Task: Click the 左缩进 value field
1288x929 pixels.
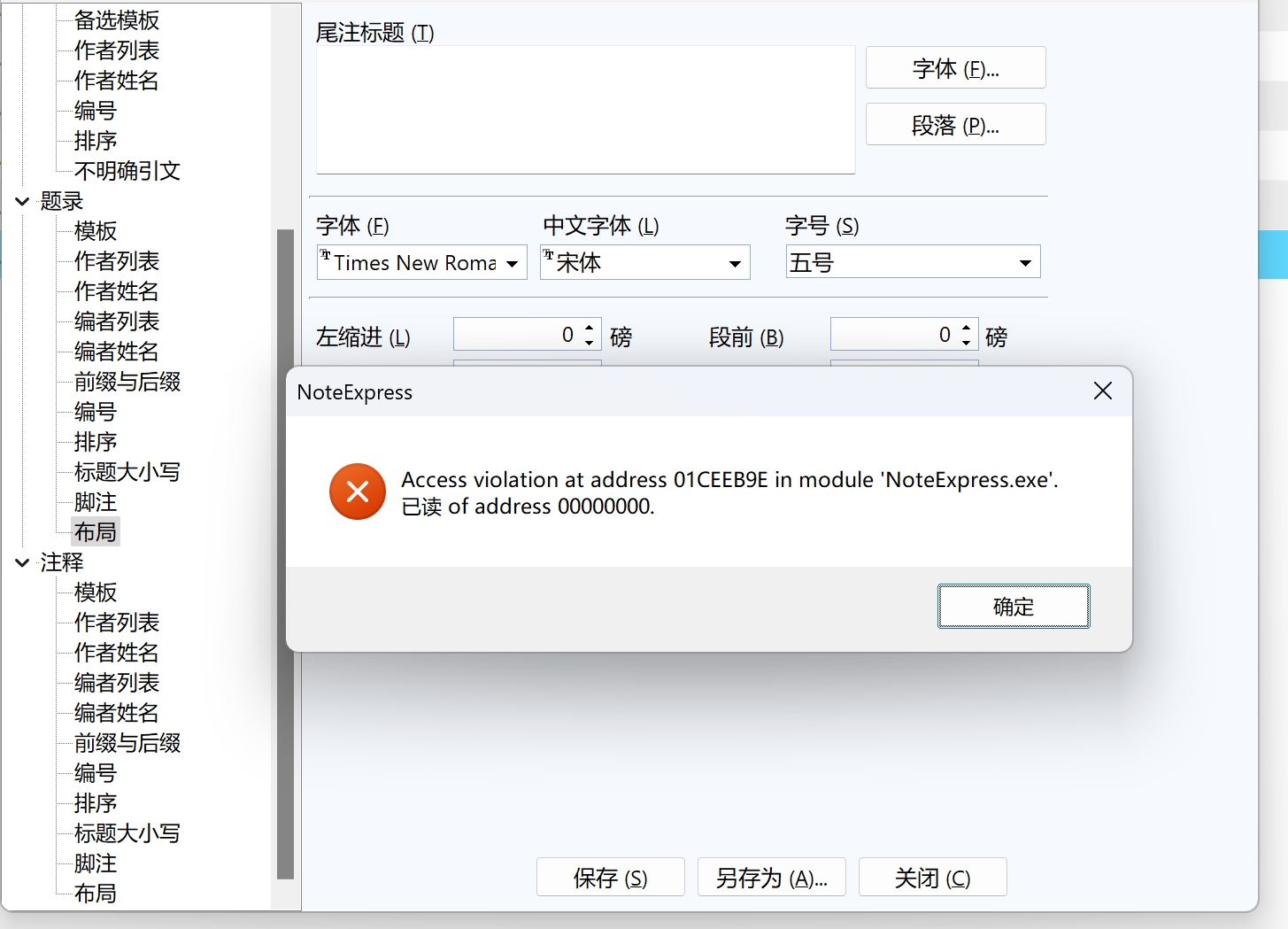Action: [517, 335]
